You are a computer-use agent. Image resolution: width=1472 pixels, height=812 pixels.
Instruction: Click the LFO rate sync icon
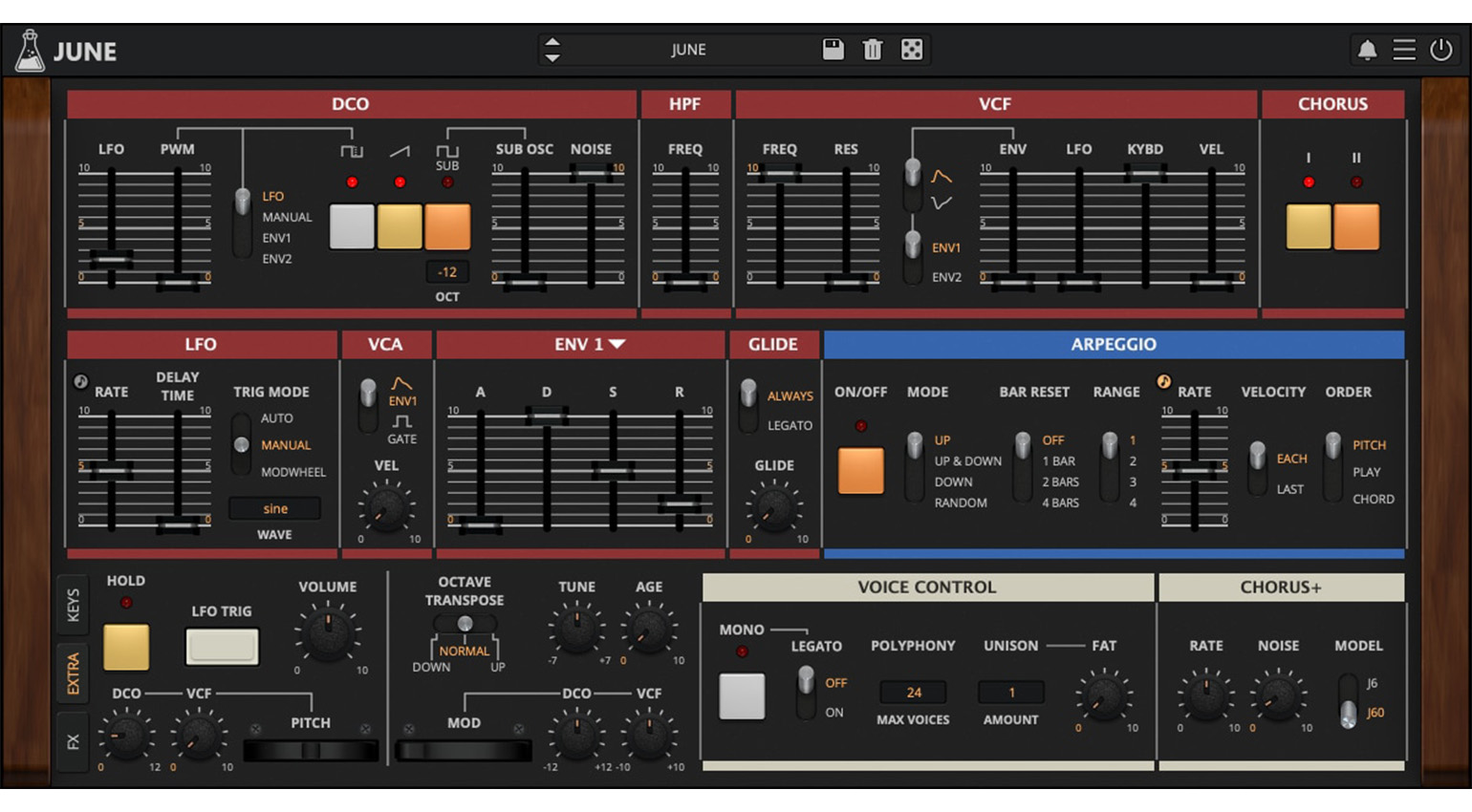point(81,382)
